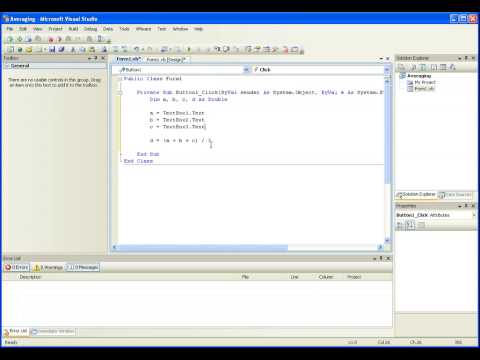Close the Error List panel

[388, 258]
